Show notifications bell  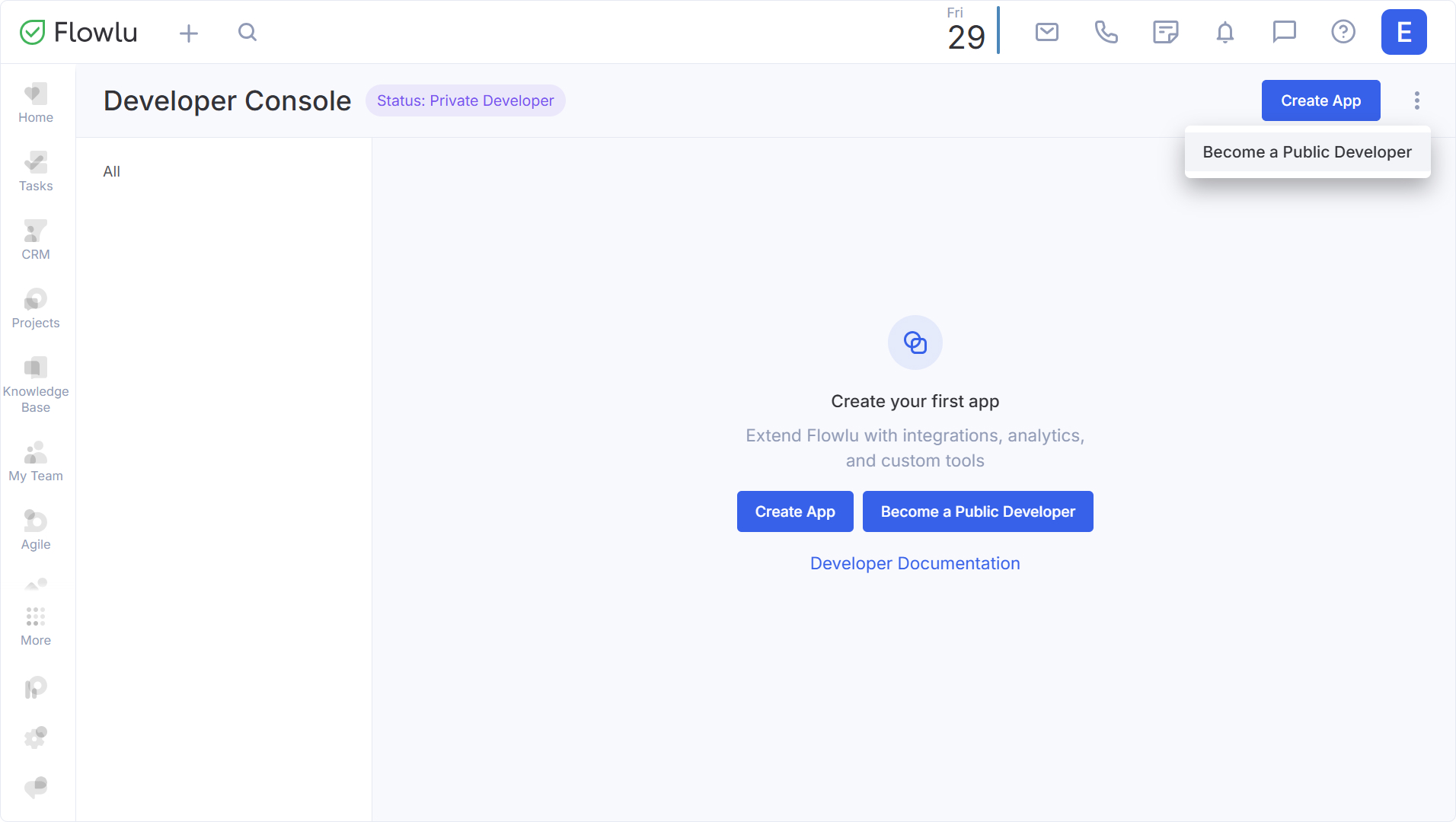(x=1225, y=32)
